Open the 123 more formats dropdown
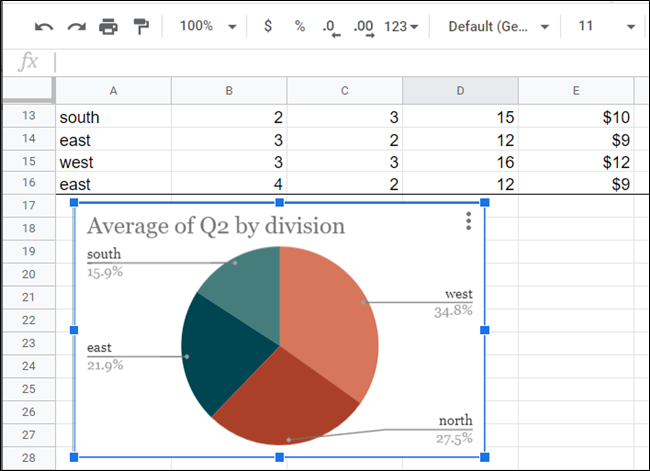650x471 pixels. pos(401,27)
